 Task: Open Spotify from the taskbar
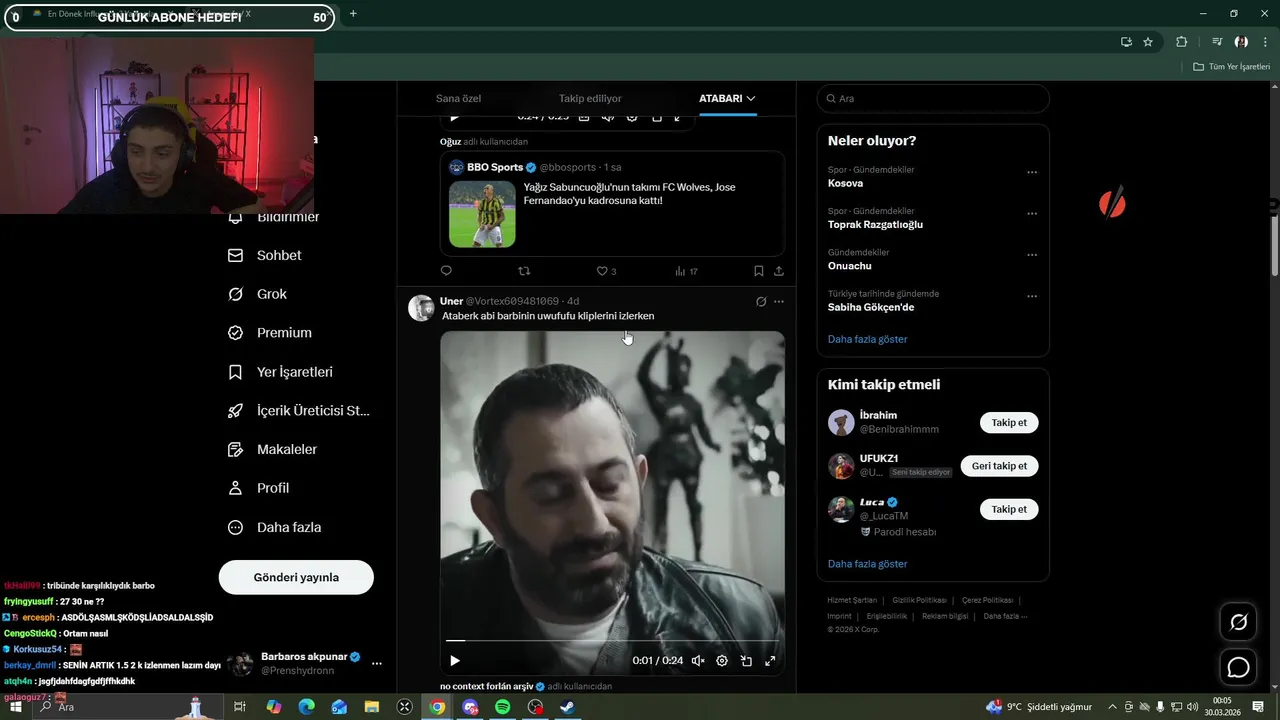503,707
